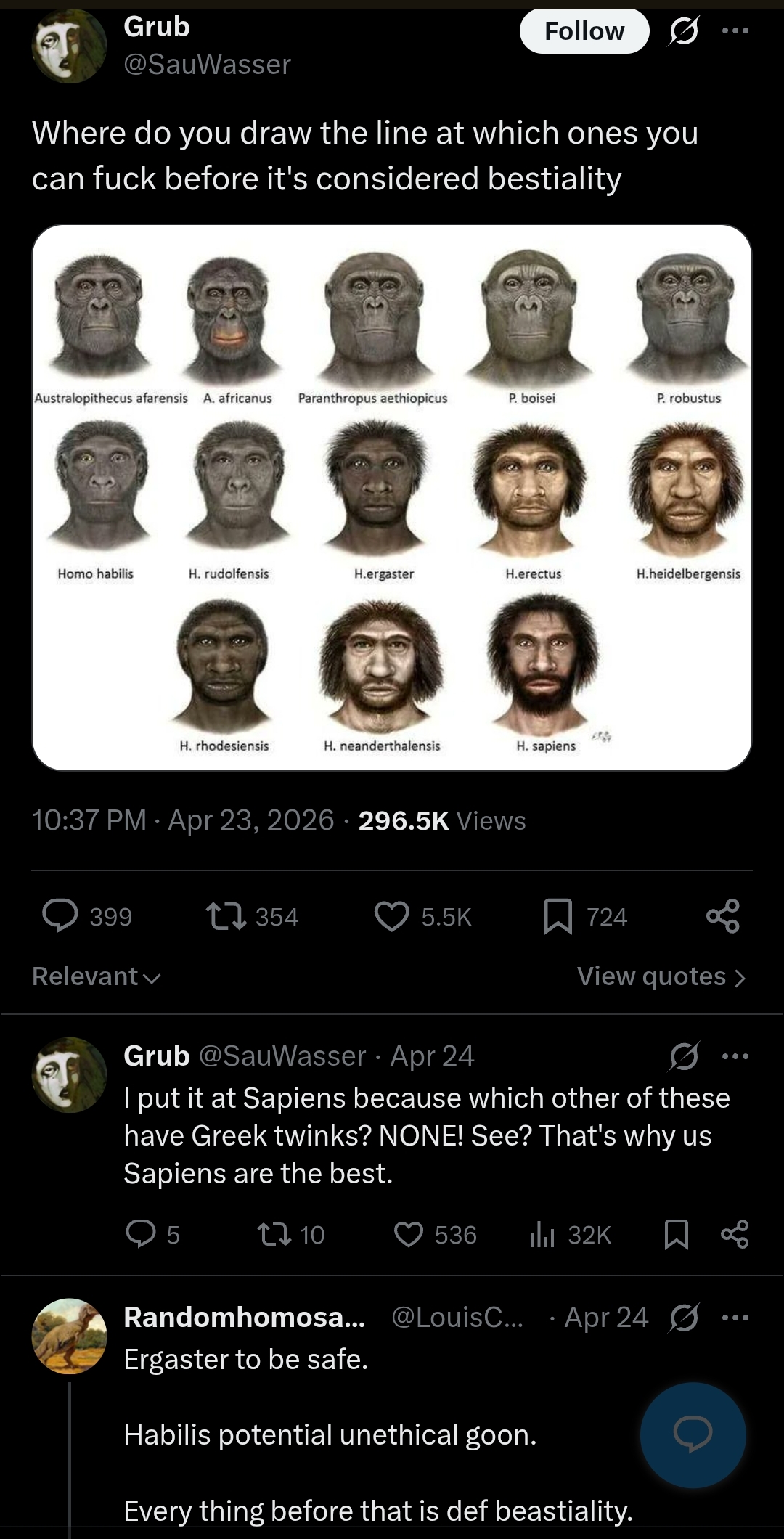Open replies via the 399 comment icon
This screenshot has width=784, height=1539.
[x=60, y=915]
